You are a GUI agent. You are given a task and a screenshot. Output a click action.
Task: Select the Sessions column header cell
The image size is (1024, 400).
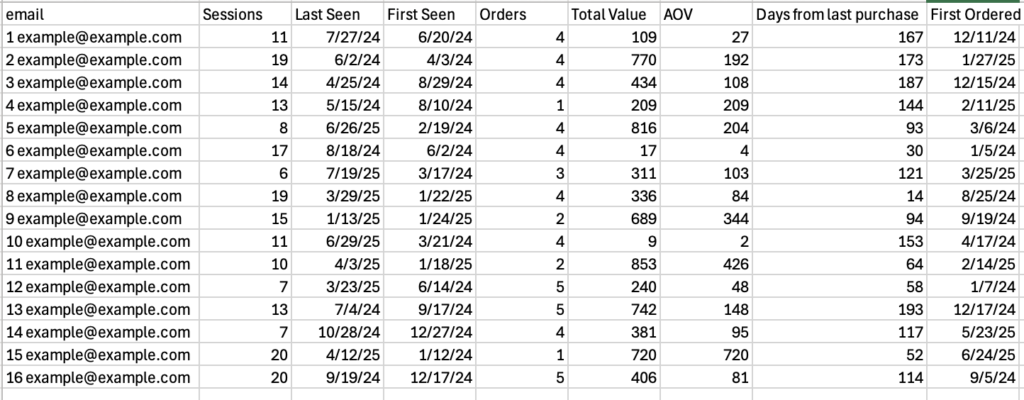tap(246, 14)
